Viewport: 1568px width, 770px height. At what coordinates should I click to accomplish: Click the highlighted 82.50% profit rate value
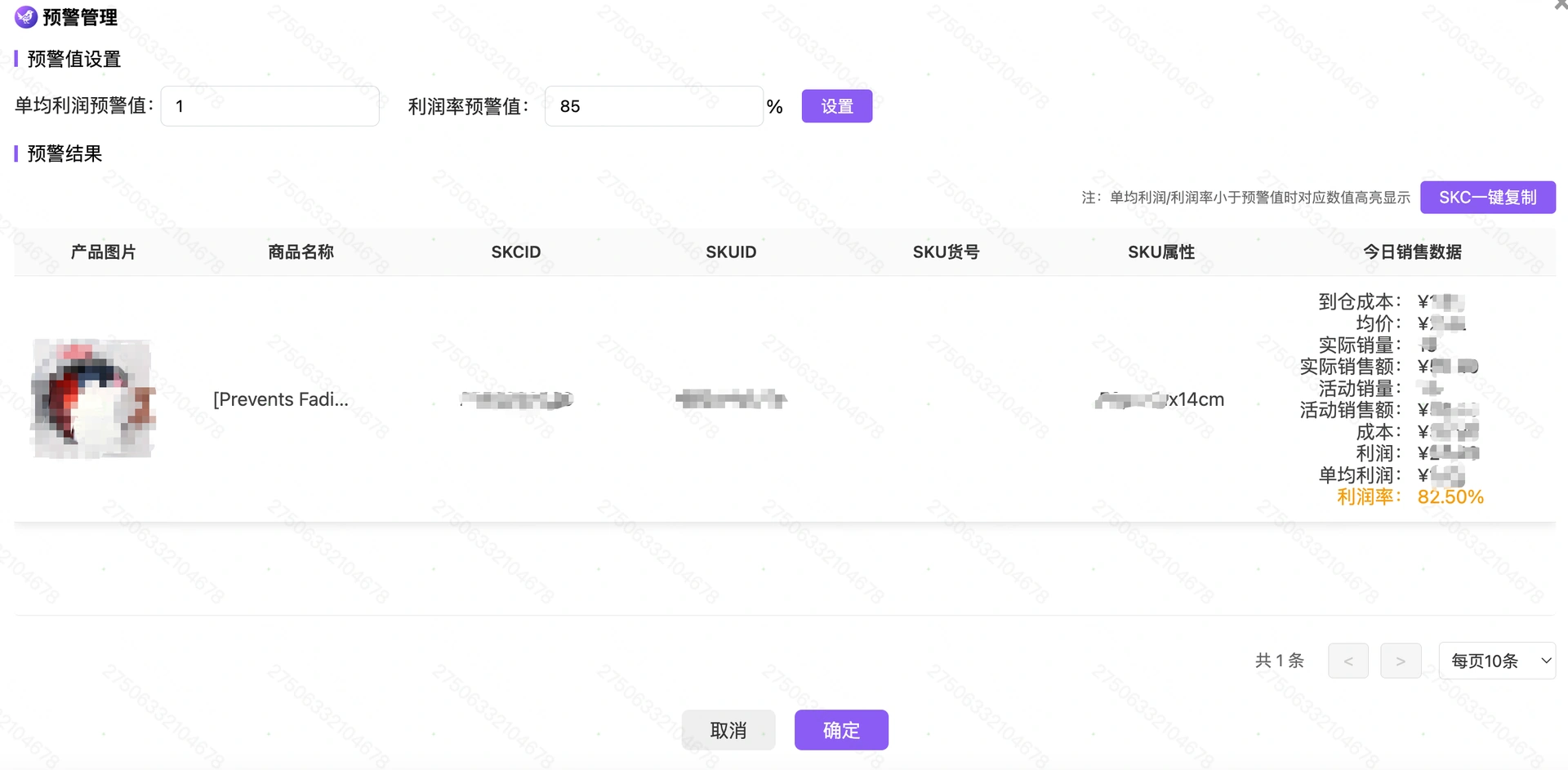coord(1450,496)
